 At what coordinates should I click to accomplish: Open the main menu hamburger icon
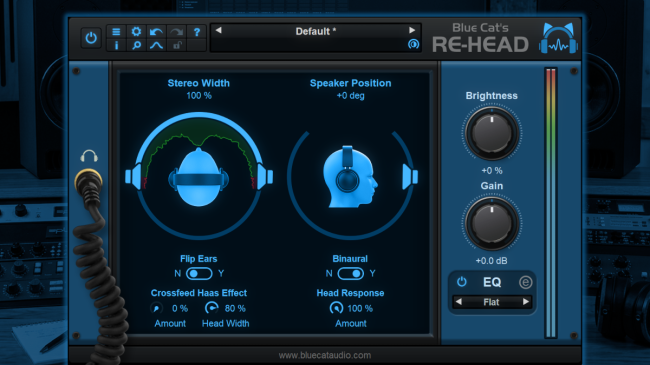[116, 32]
